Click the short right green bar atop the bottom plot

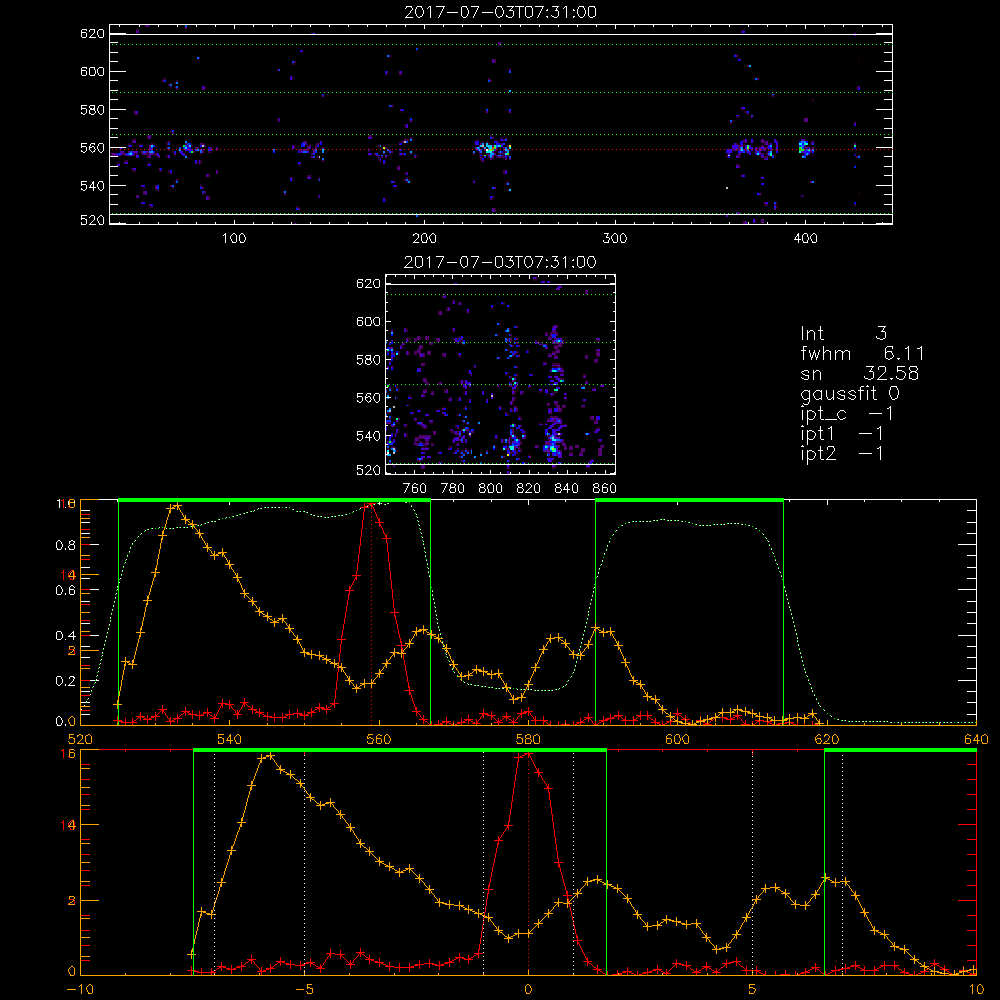coord(901,750)
